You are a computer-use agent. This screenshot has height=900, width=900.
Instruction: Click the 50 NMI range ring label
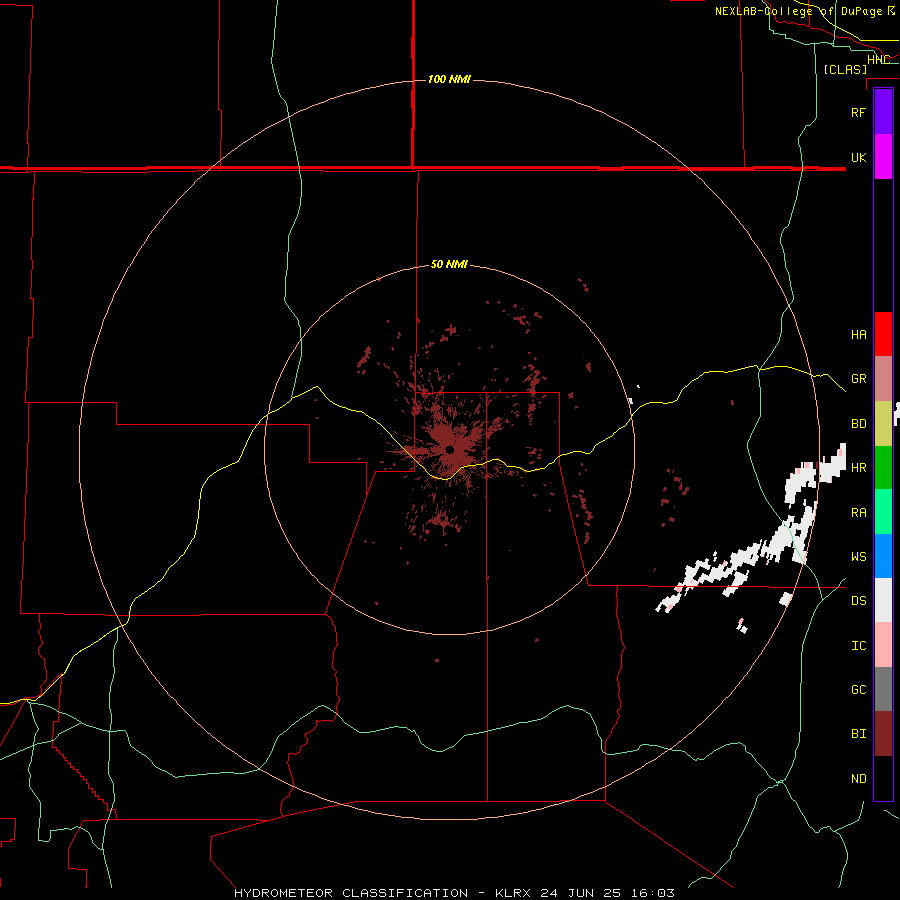coord(449,264)
